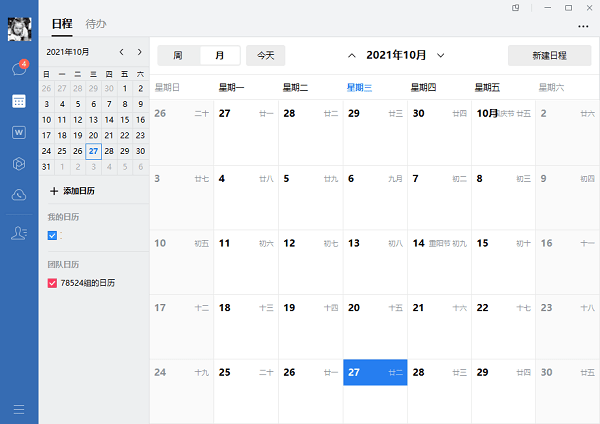Go to next month in mini calendar
Screen dimensions: 600x424
[139, 51]
